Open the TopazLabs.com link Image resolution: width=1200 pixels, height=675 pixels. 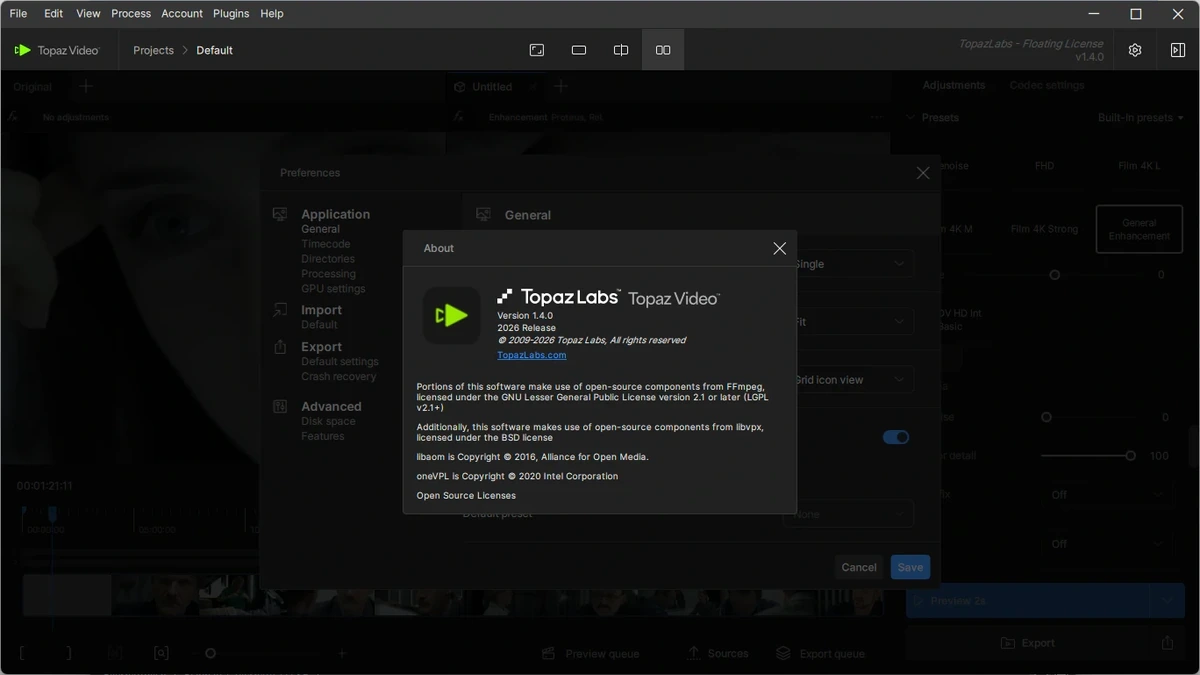pos(532,355)
